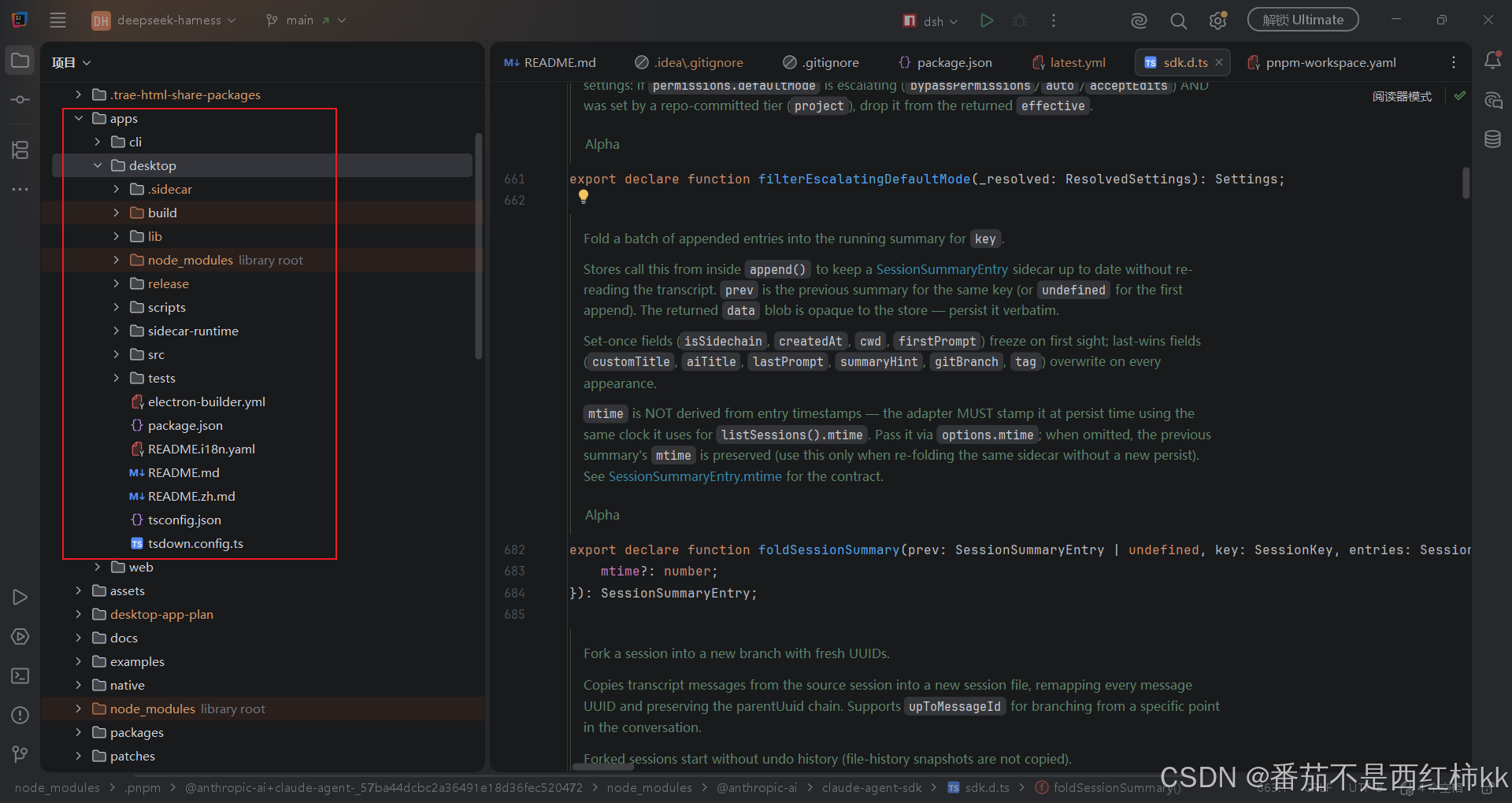Expand the web folder
1512x803 pixels.
[x=98, y=567]
